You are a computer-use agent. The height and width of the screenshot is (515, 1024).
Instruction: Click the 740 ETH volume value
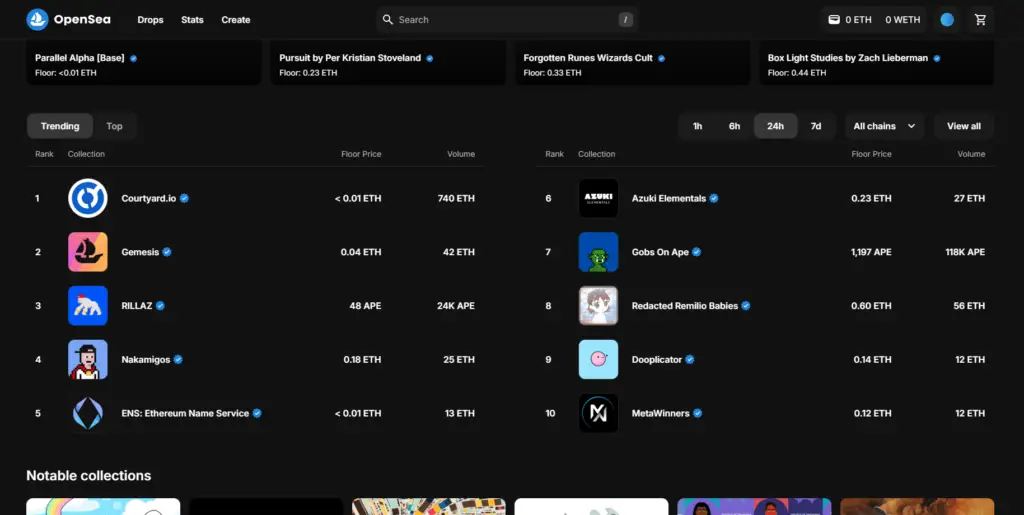456,198
